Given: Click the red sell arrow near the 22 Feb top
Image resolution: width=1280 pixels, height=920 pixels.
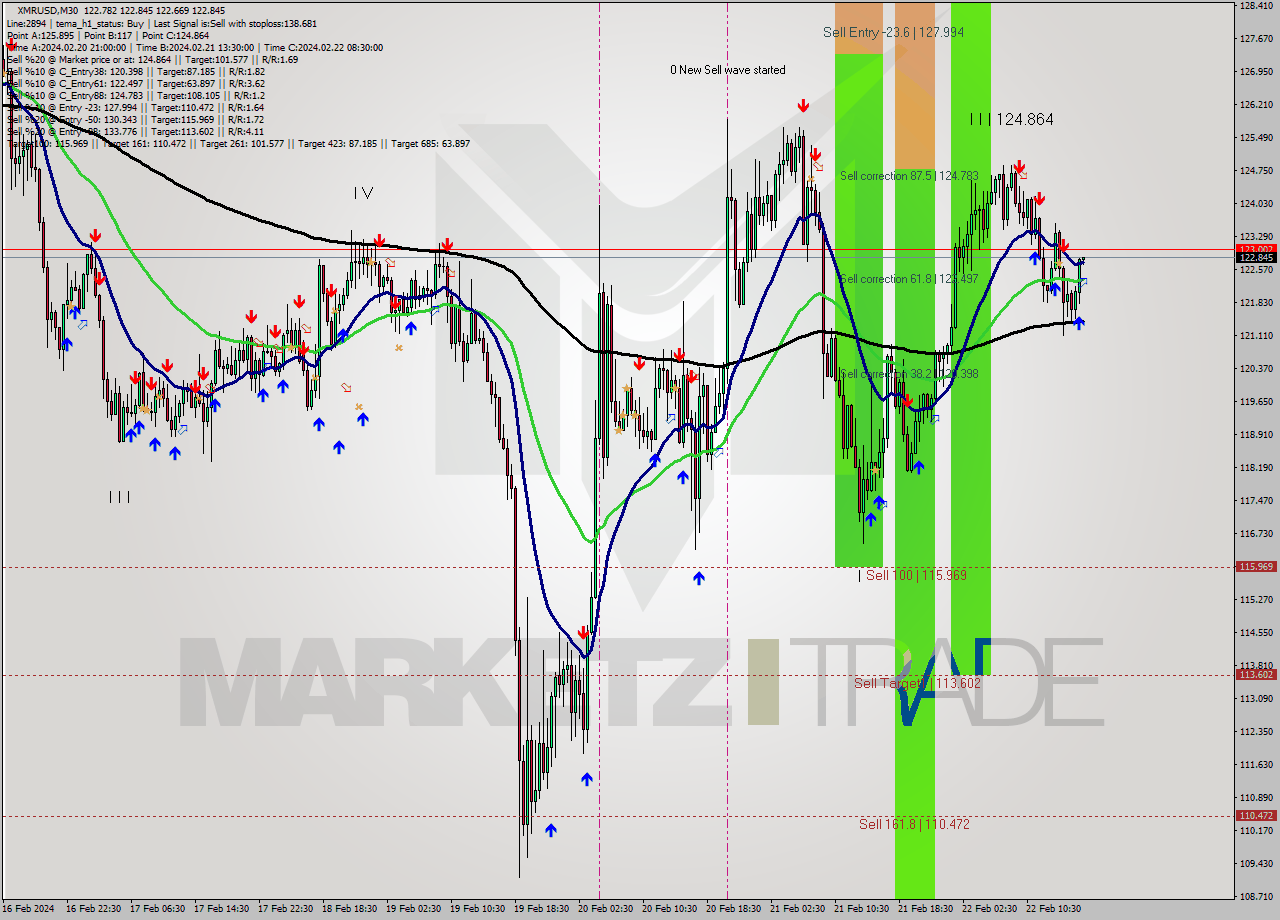Looking at the screenshot, I should coord(1020,167).
